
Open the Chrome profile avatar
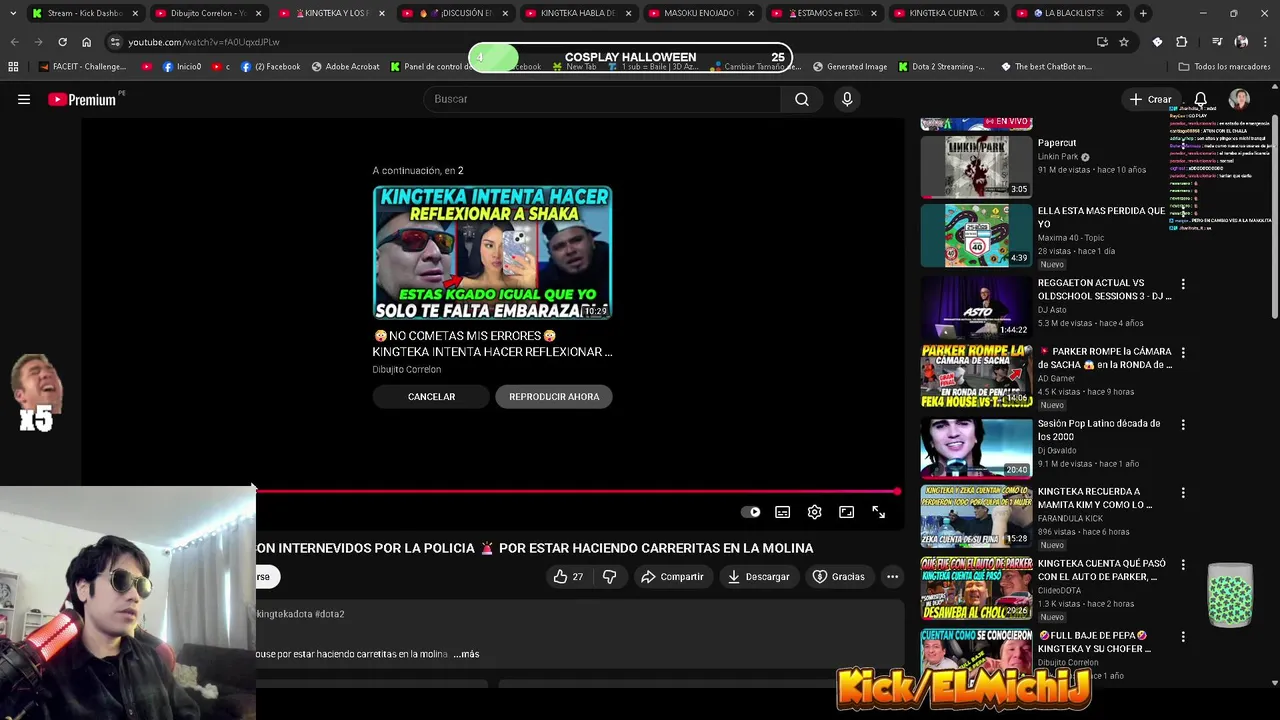1241,42
